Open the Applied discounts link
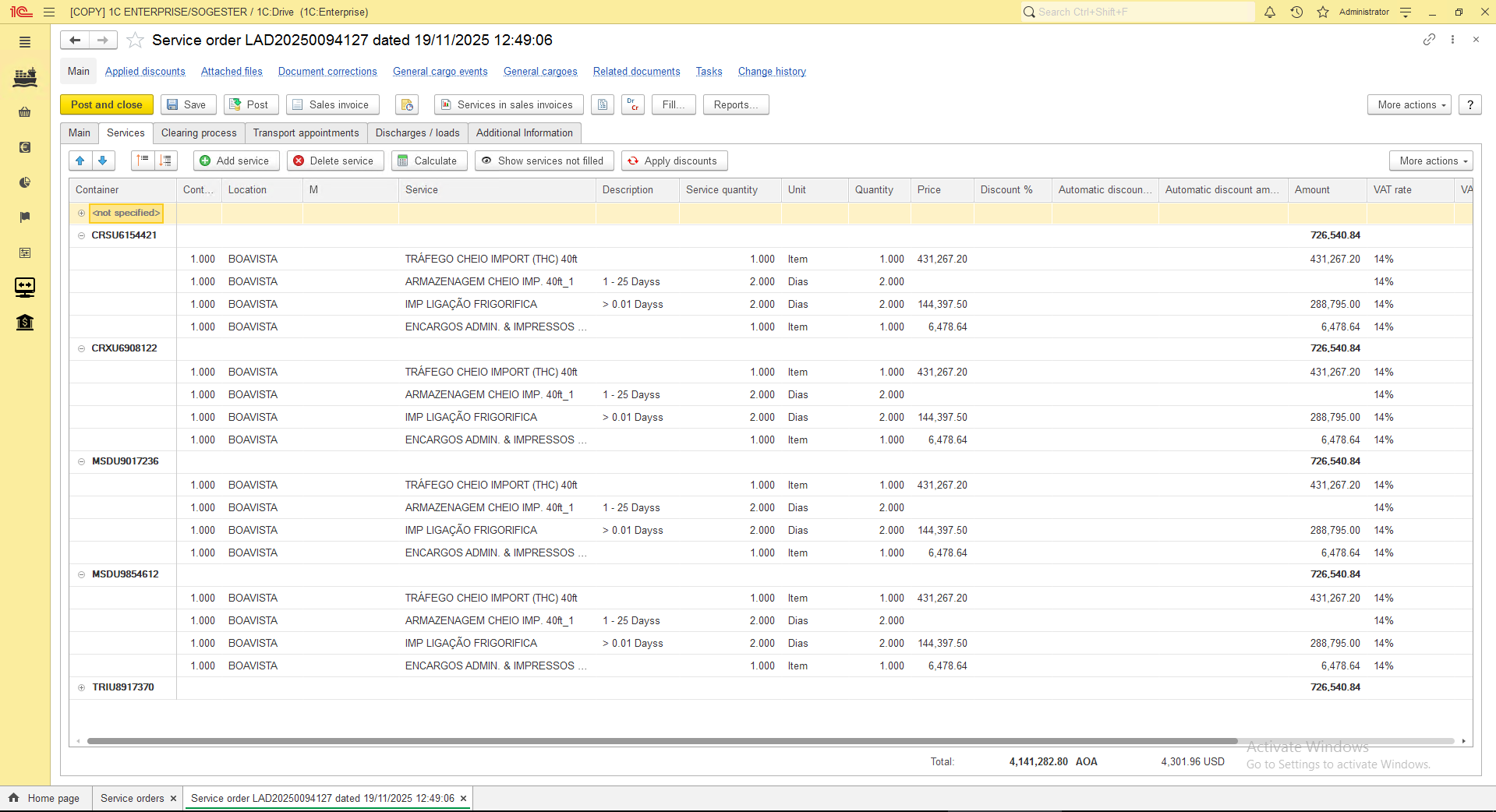Viewport: 1496px width, 812px height. pyautogui.click(x=145, y=72)
